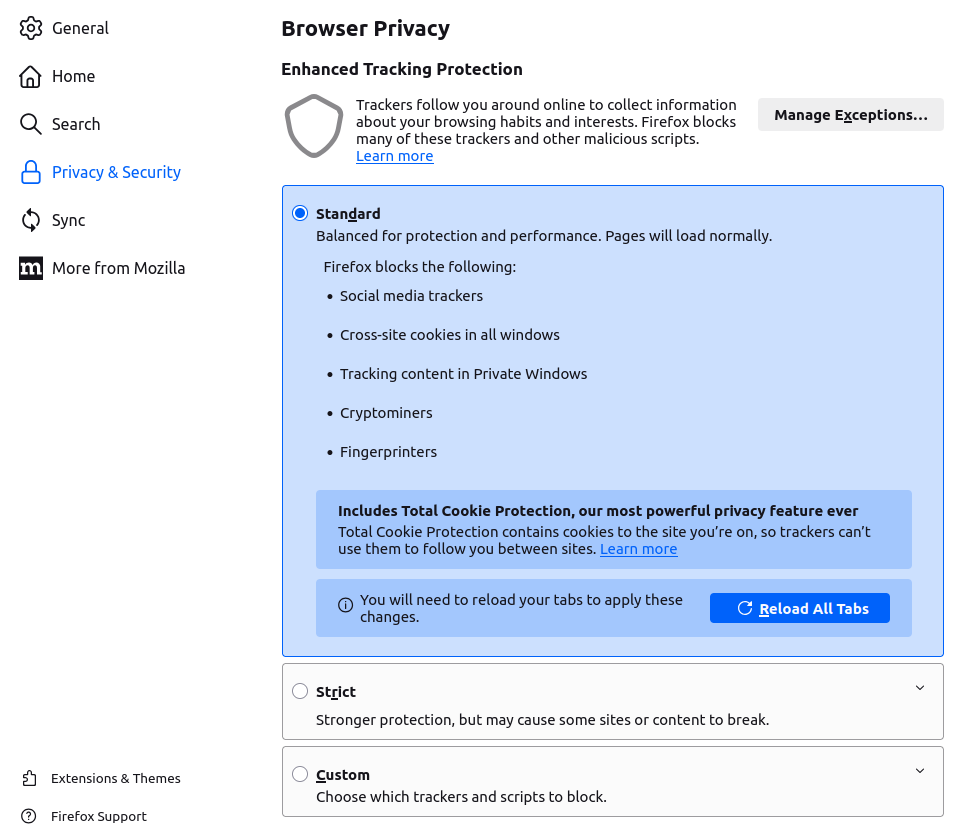Screen dimensions: 980x837
Task: Expand the Custom option chevron
Action: [x=920, y=771]
